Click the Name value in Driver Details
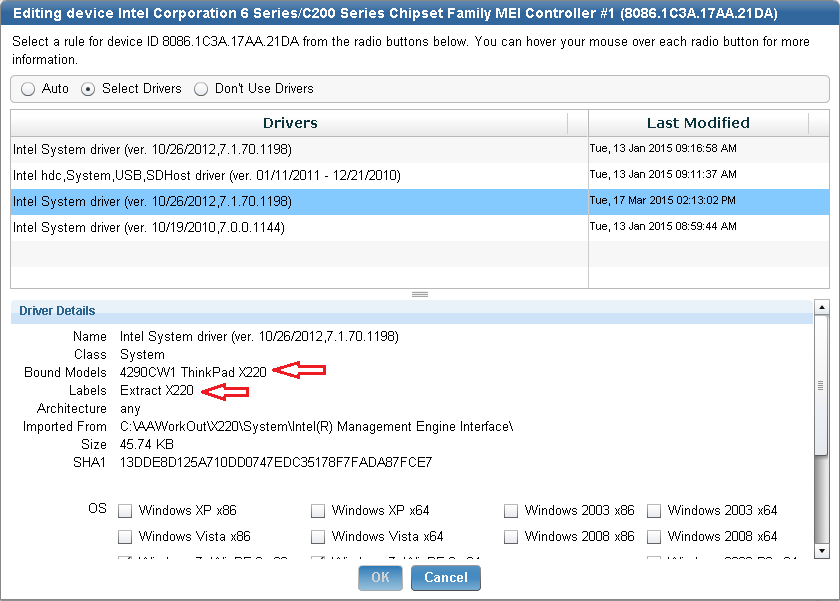The image size is (840, 601). pyautogui.click(x=259, y=337)
